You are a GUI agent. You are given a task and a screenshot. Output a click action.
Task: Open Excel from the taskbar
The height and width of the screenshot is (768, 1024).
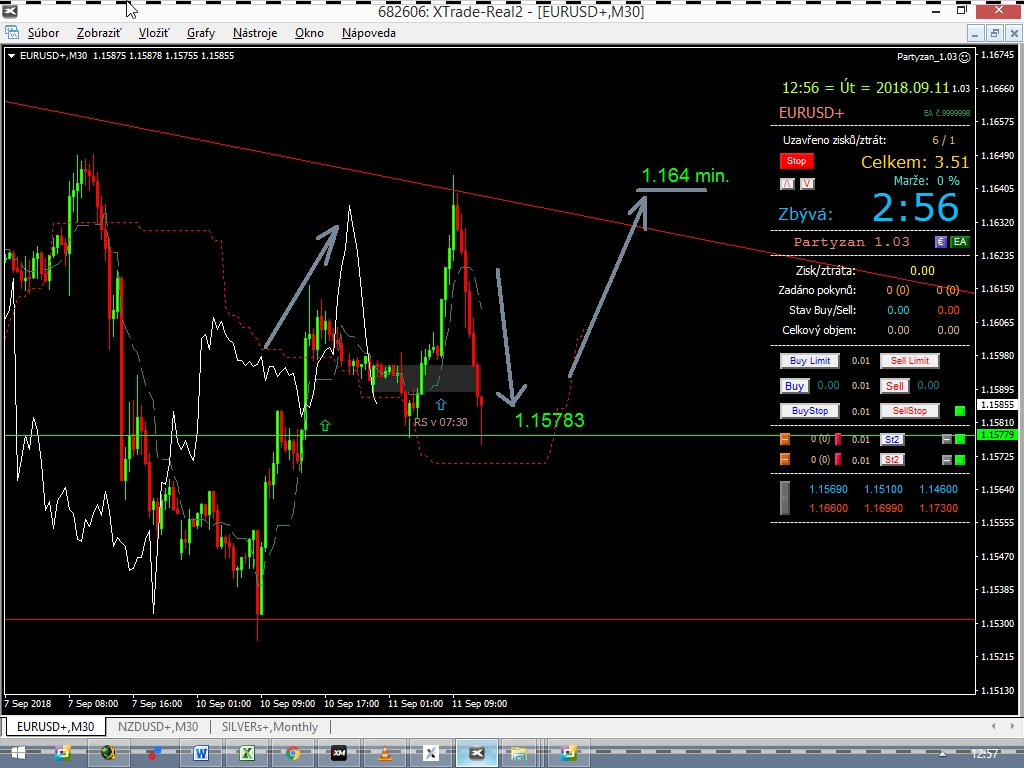click(247, 753)
